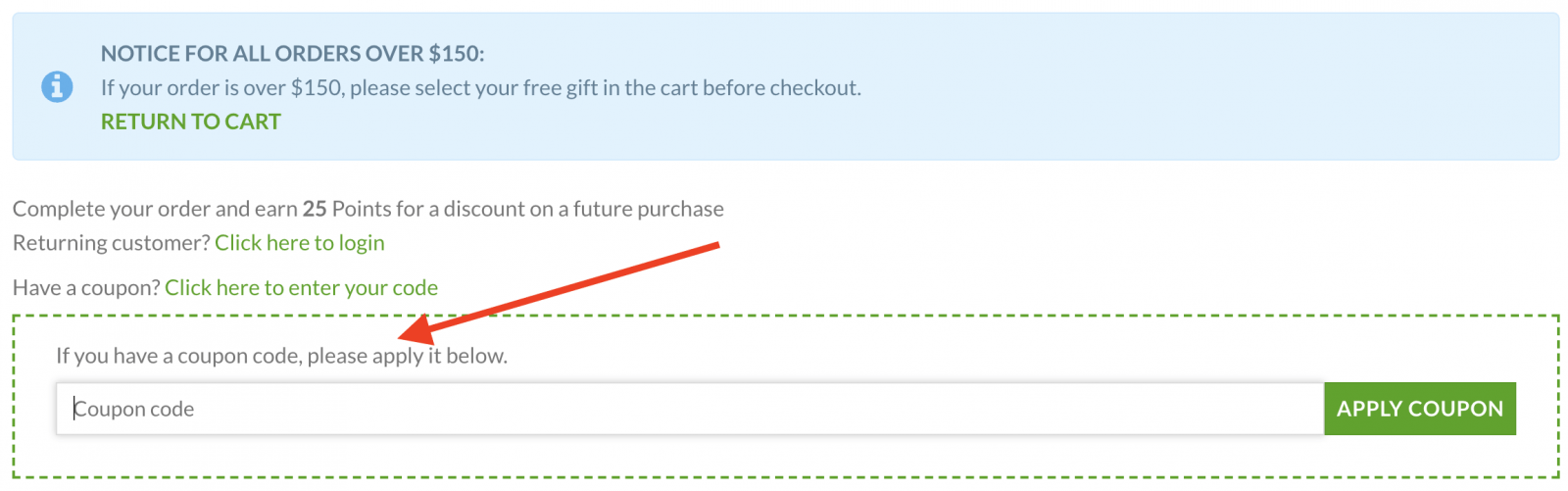The image size is (1568, 491).
Task: Click the 'NOTICE FOR ALL ORDERS OVER $150' heading
Action: (x=293, y=54)
